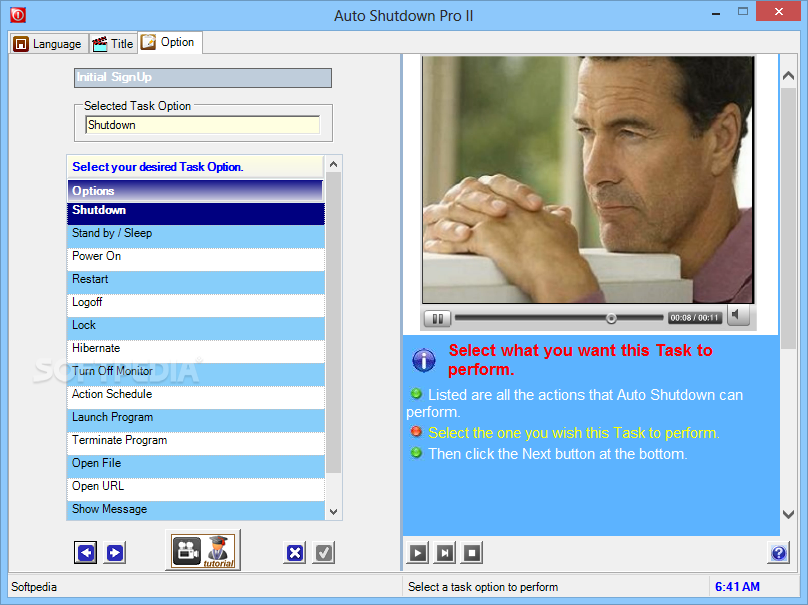Click task list scroll down arrow

333,512
